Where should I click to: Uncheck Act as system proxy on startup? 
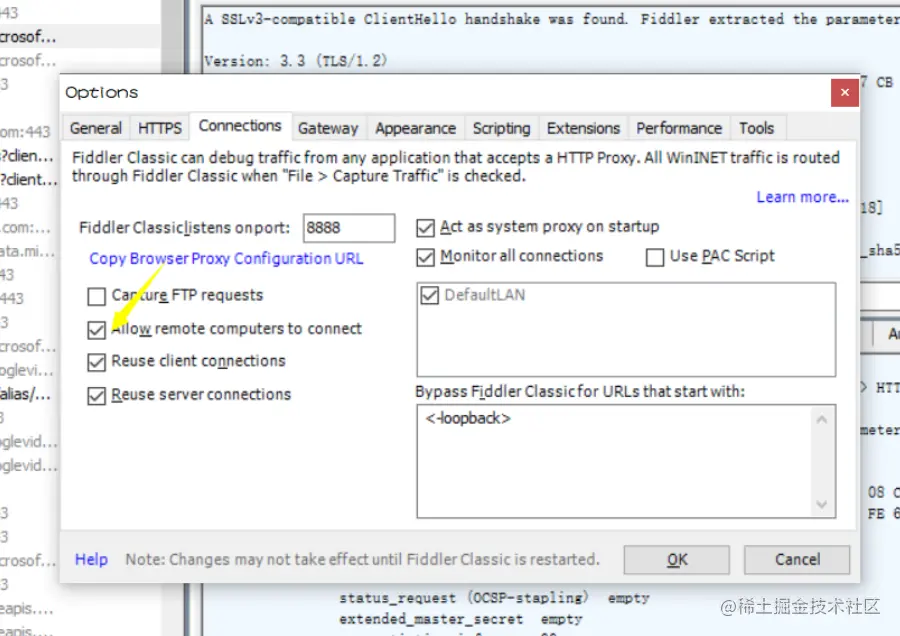pos(425,228)
